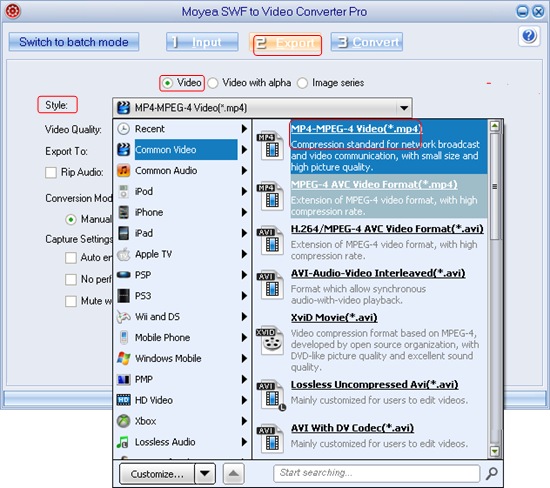Click the red Moyea app logo icon
Image resolution: width=550 pixels, height=488 pixels.
tap(13, 11)
